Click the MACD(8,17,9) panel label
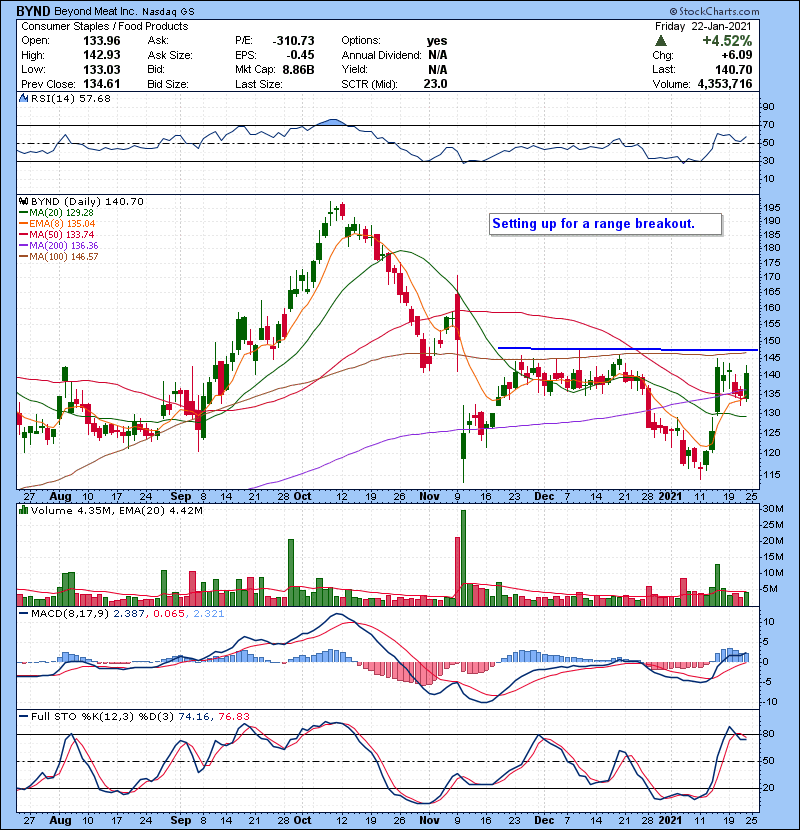Viewport: 800px width, 830px height. point(71,614)
